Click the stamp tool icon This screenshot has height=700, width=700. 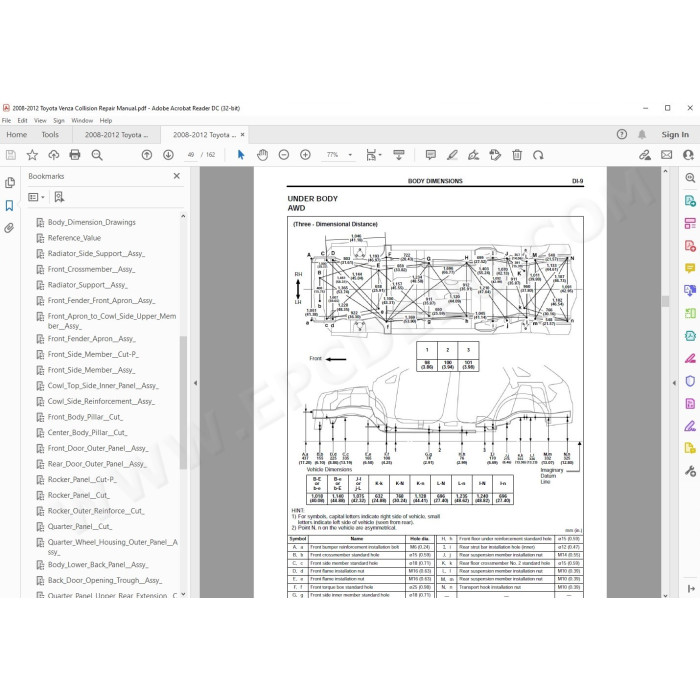click(495, 155)
